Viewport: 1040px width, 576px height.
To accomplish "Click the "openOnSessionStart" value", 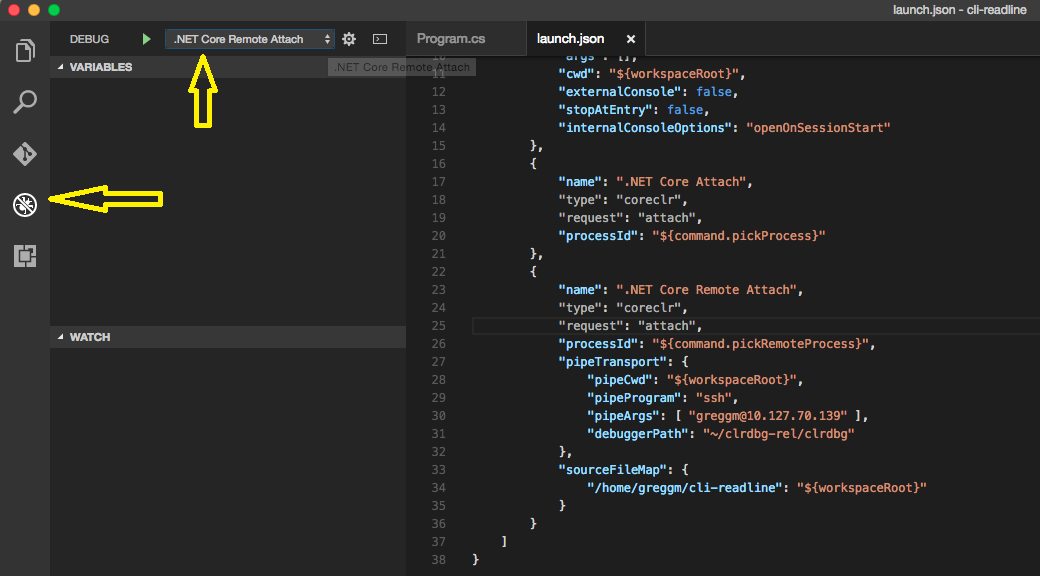I will pyautogui.click(x=818, y=127).
